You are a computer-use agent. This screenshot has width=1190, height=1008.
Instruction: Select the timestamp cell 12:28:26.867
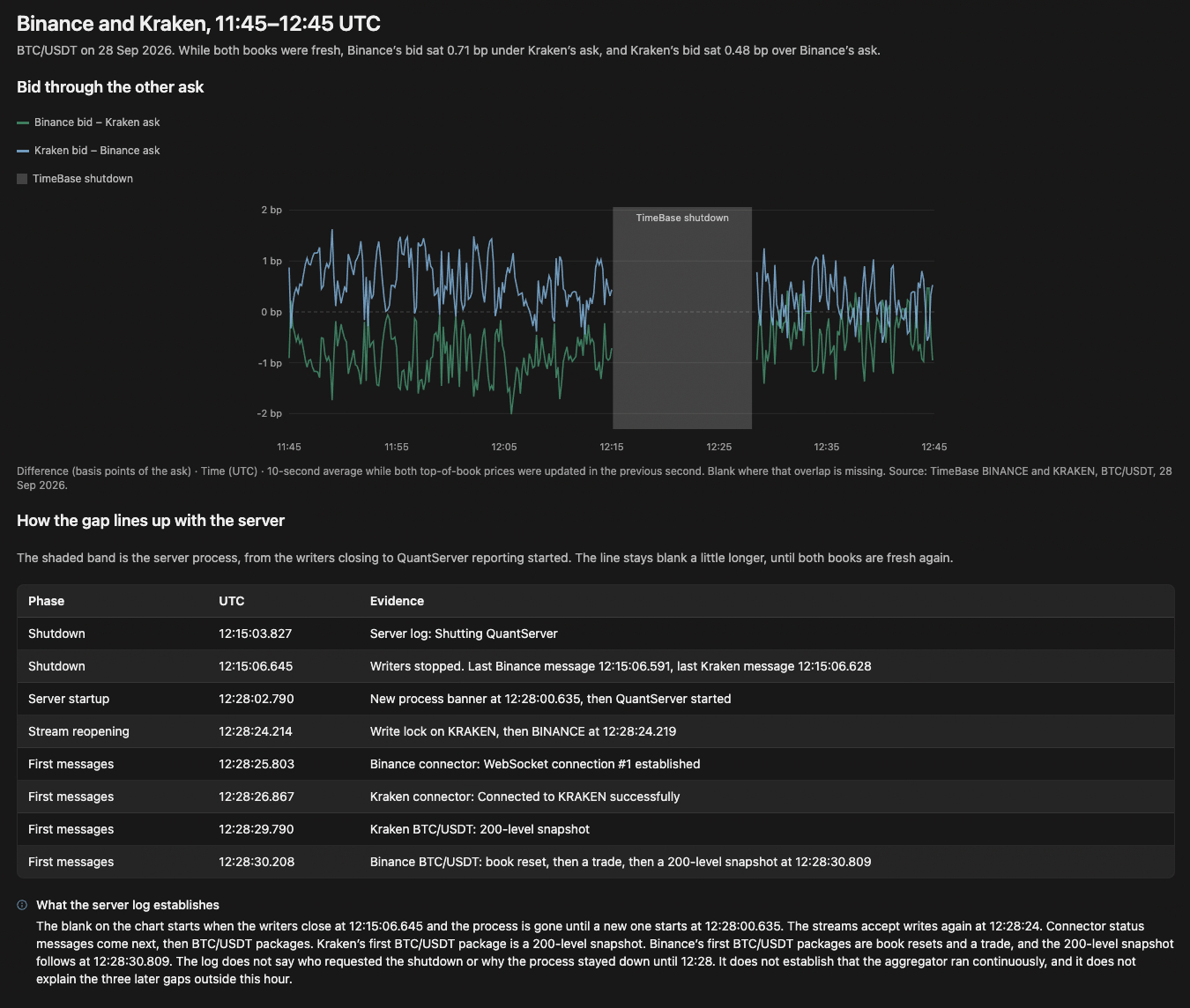257,797
